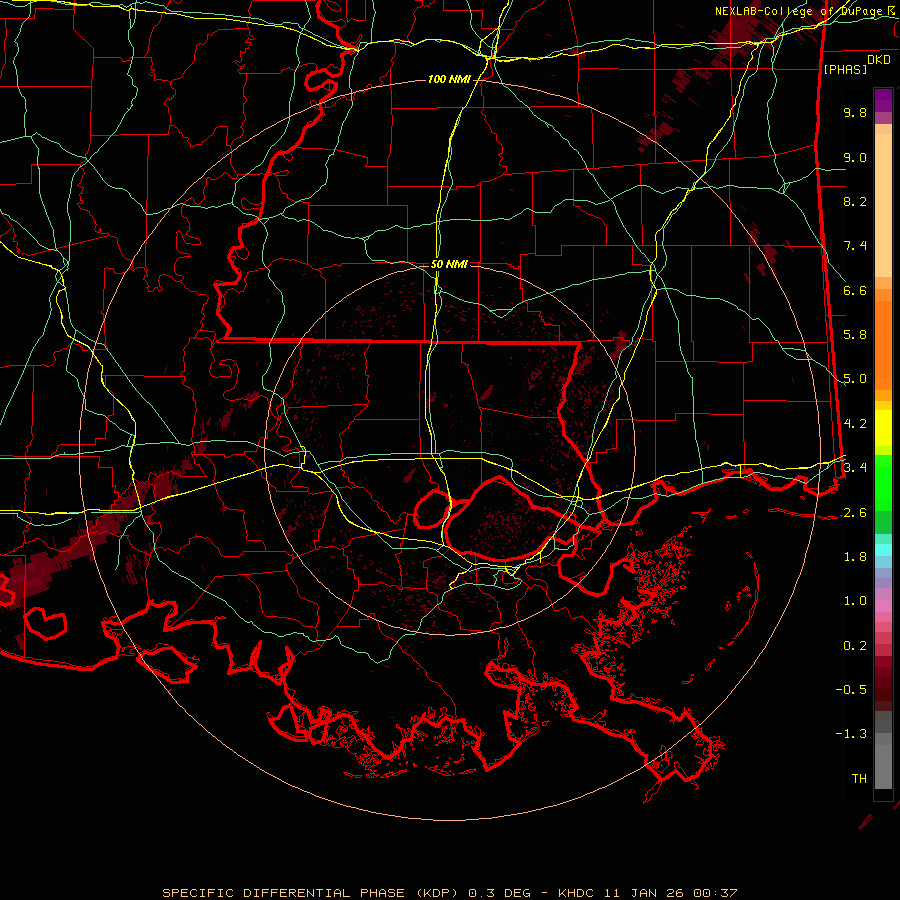This screenshot has height=900, width=900.
Task: Pick the cyan segment of the color bar
Action: [x=883, y=550]
